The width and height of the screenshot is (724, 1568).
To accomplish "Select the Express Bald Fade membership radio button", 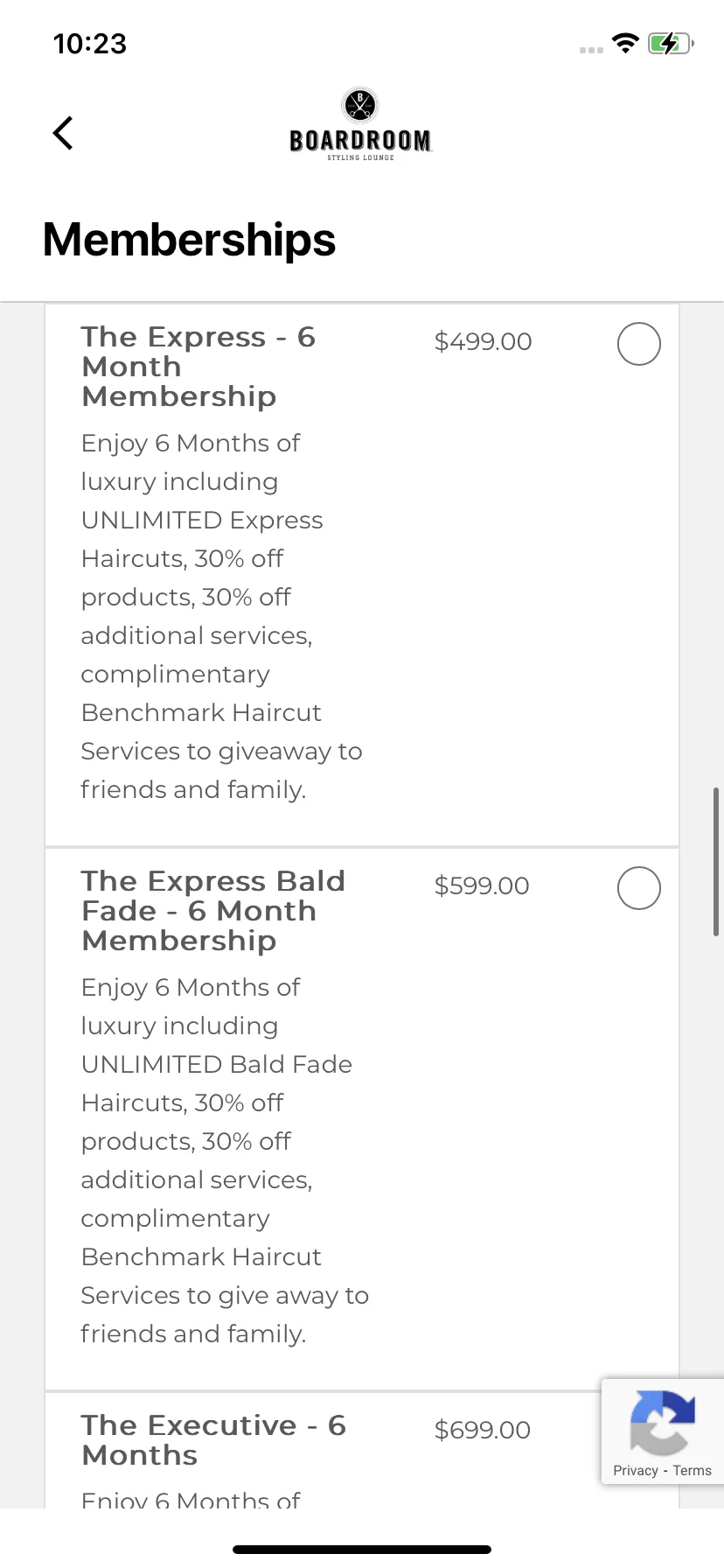I will [639, 888].
